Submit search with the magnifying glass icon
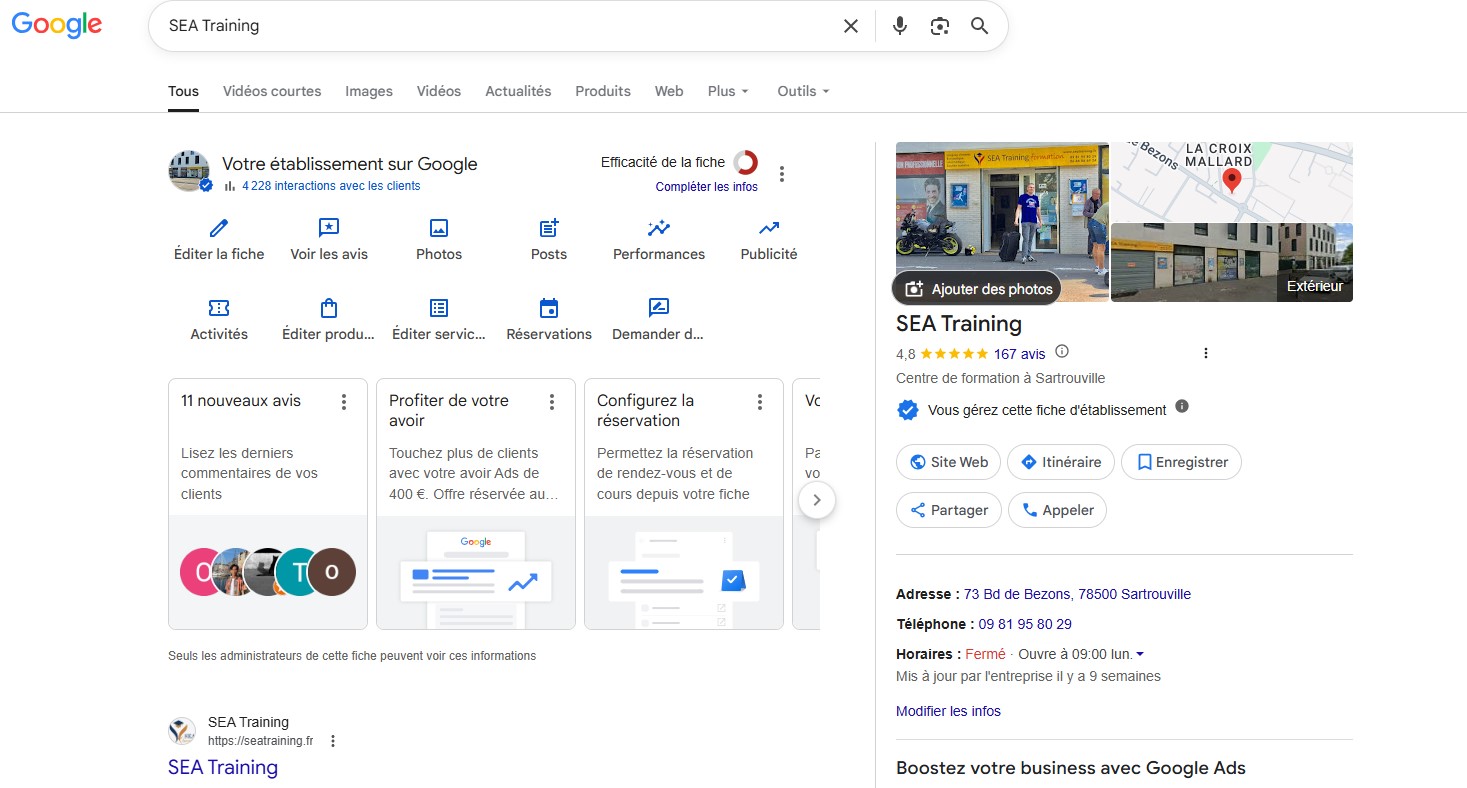 [980, 26]
